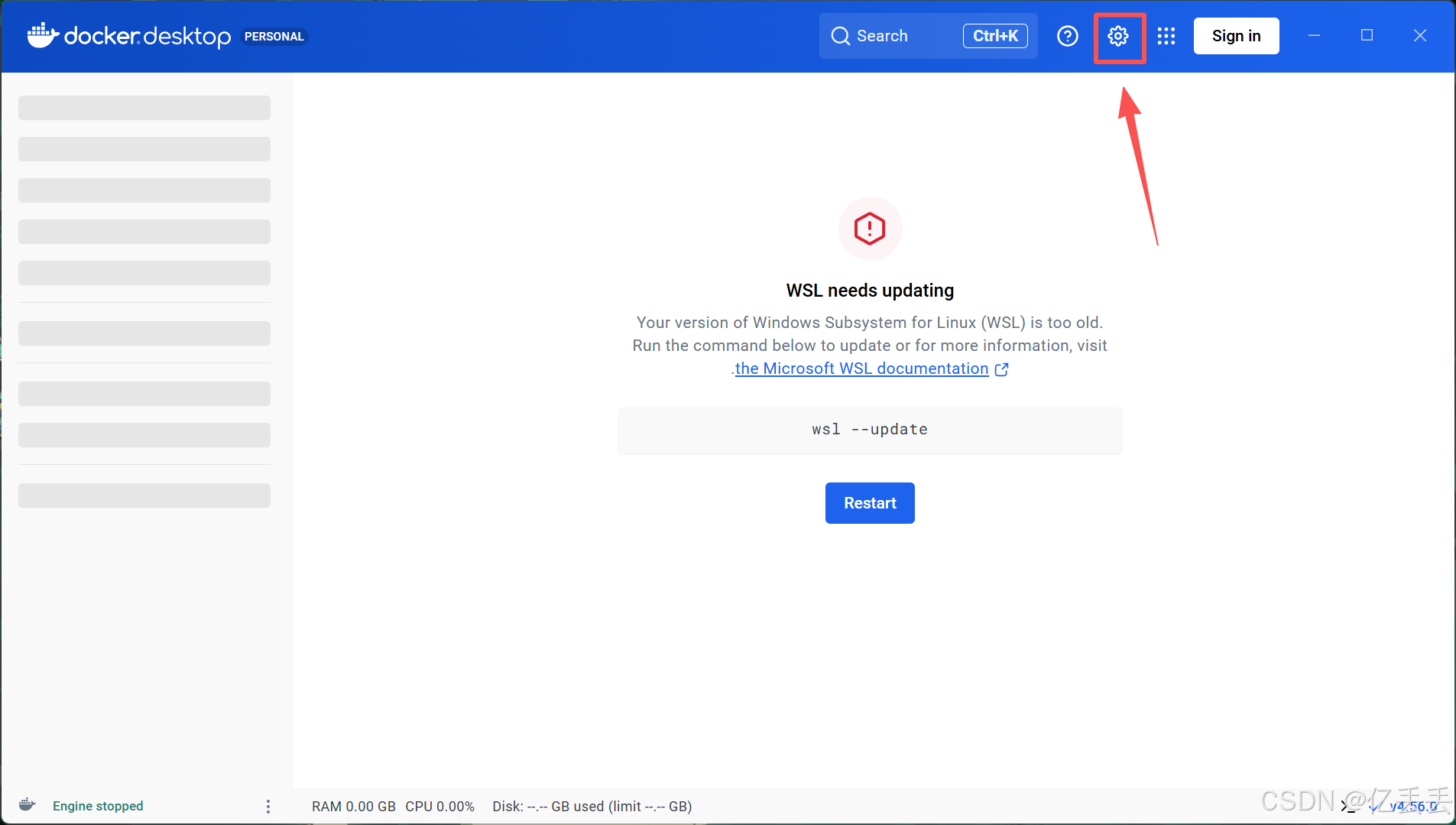Click the 'RAM 0.00 GB' status entry
The width and height of the screenshot is (1456, 825).
(354, 807)
